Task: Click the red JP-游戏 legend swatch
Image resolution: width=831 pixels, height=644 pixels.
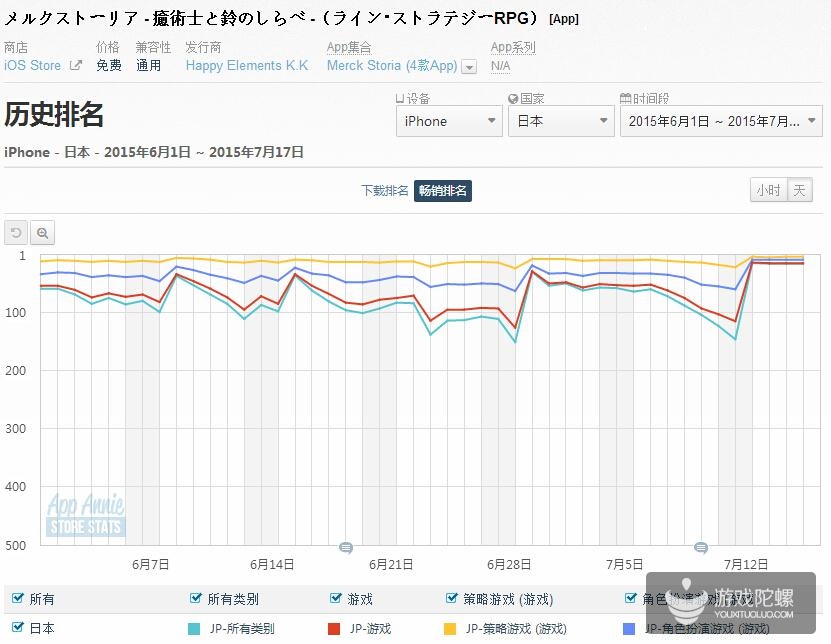Action: tap(335, 629)
